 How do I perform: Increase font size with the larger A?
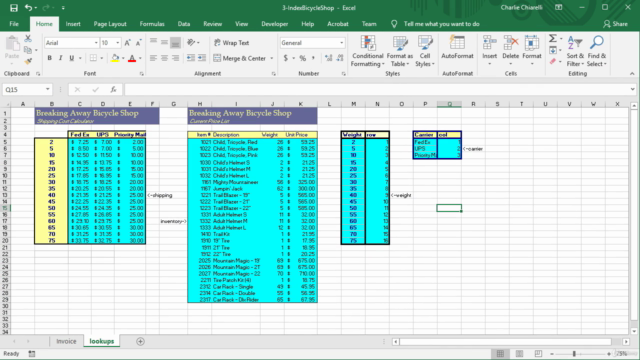point(127,43)
